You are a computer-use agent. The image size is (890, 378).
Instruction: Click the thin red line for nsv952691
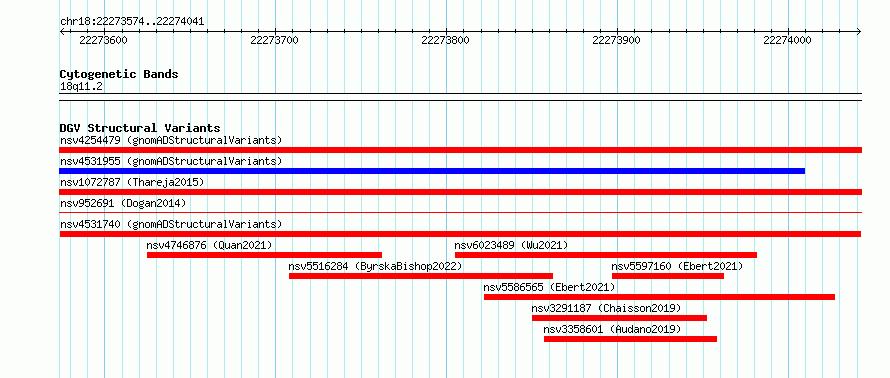(460, 212)
